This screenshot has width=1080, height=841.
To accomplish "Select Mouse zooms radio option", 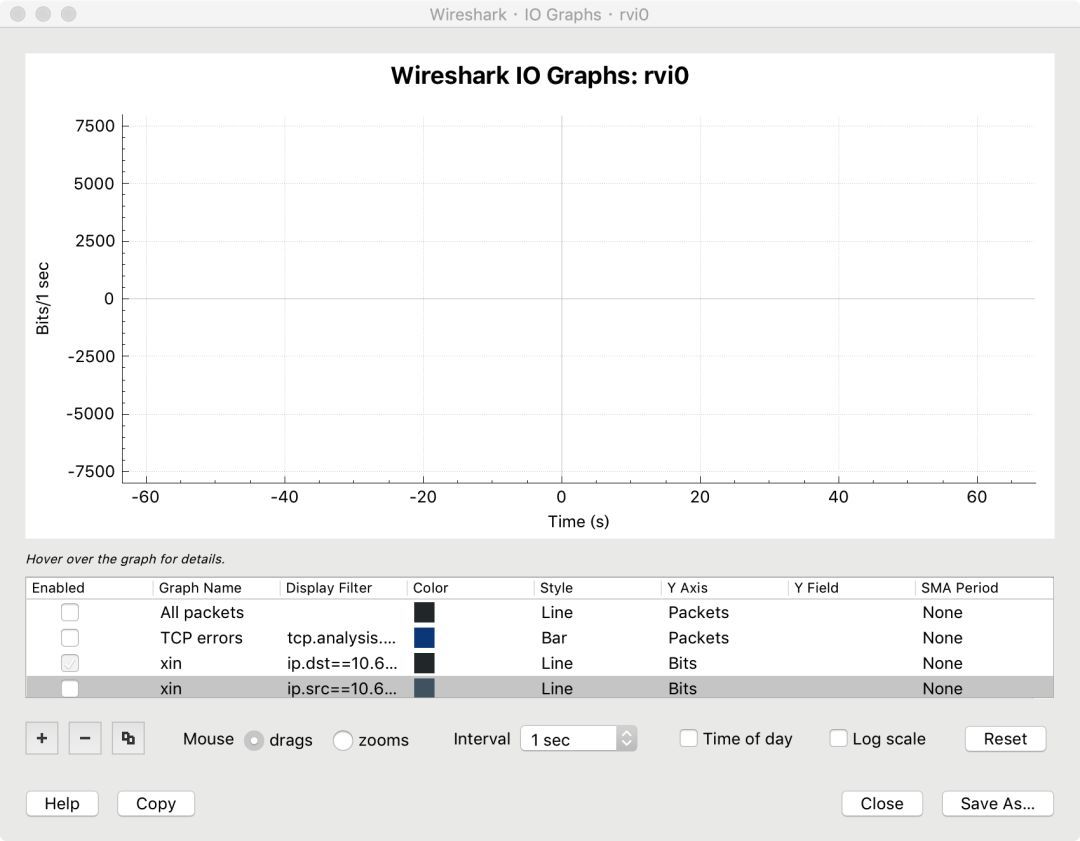I will click(x=342, y=740).
